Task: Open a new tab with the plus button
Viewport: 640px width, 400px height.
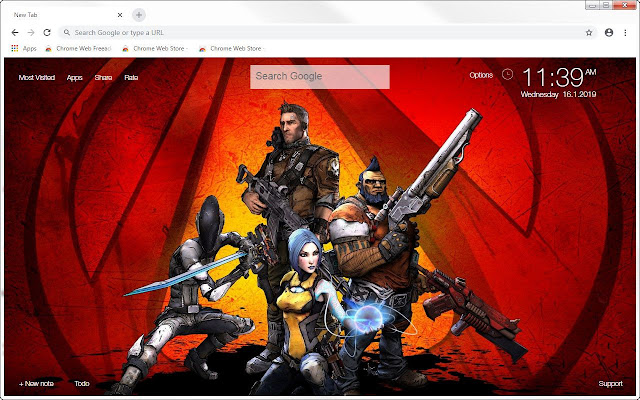Action: (139, 15)
